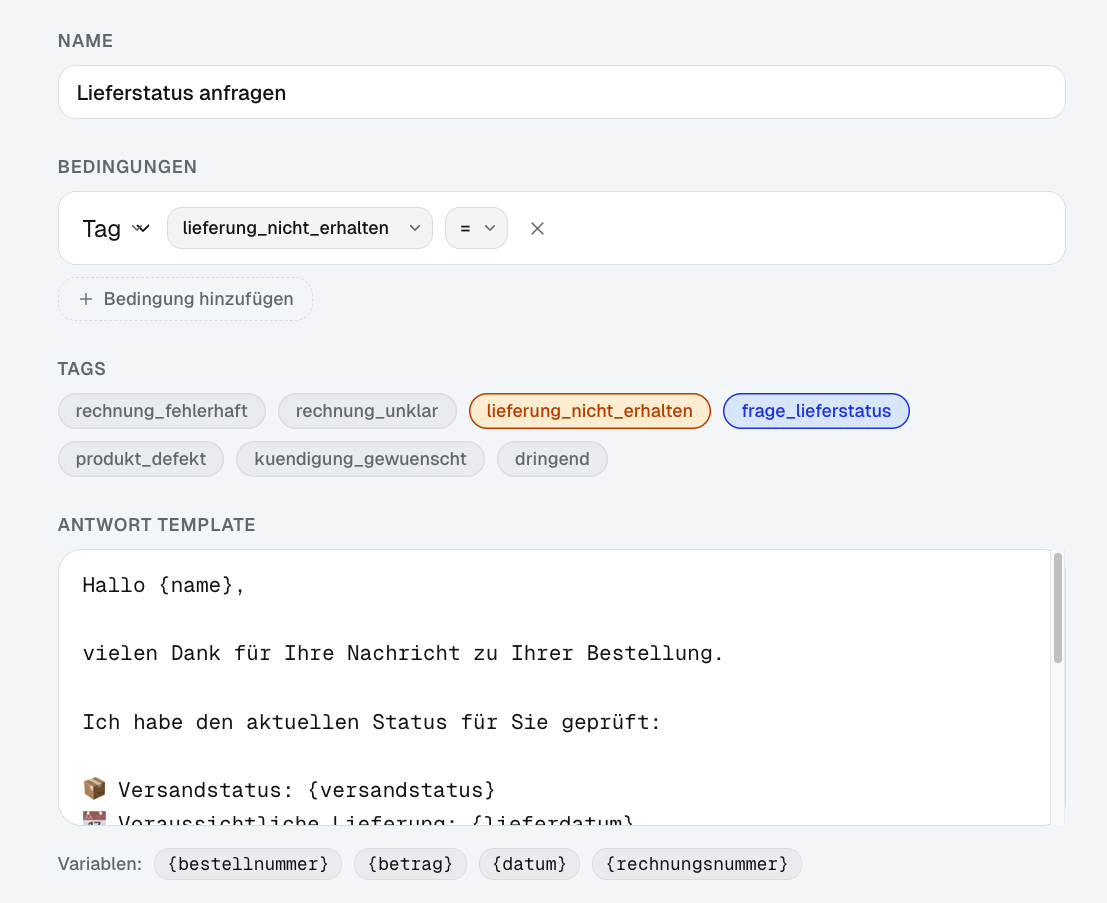Click the Bedingung hinzufügen button
The width and height of the screenshot is (1107, 903).
pos(184,299)
